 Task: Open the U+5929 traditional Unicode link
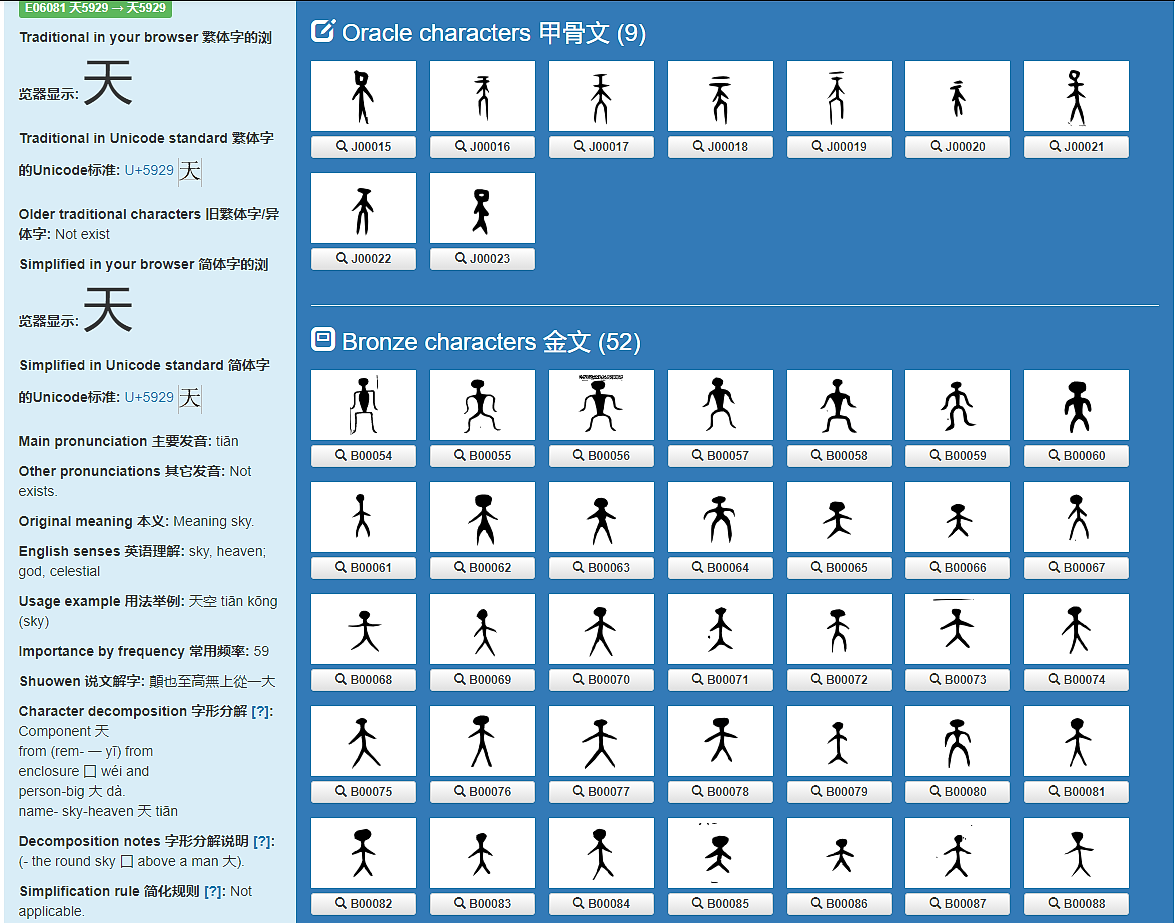149,170
